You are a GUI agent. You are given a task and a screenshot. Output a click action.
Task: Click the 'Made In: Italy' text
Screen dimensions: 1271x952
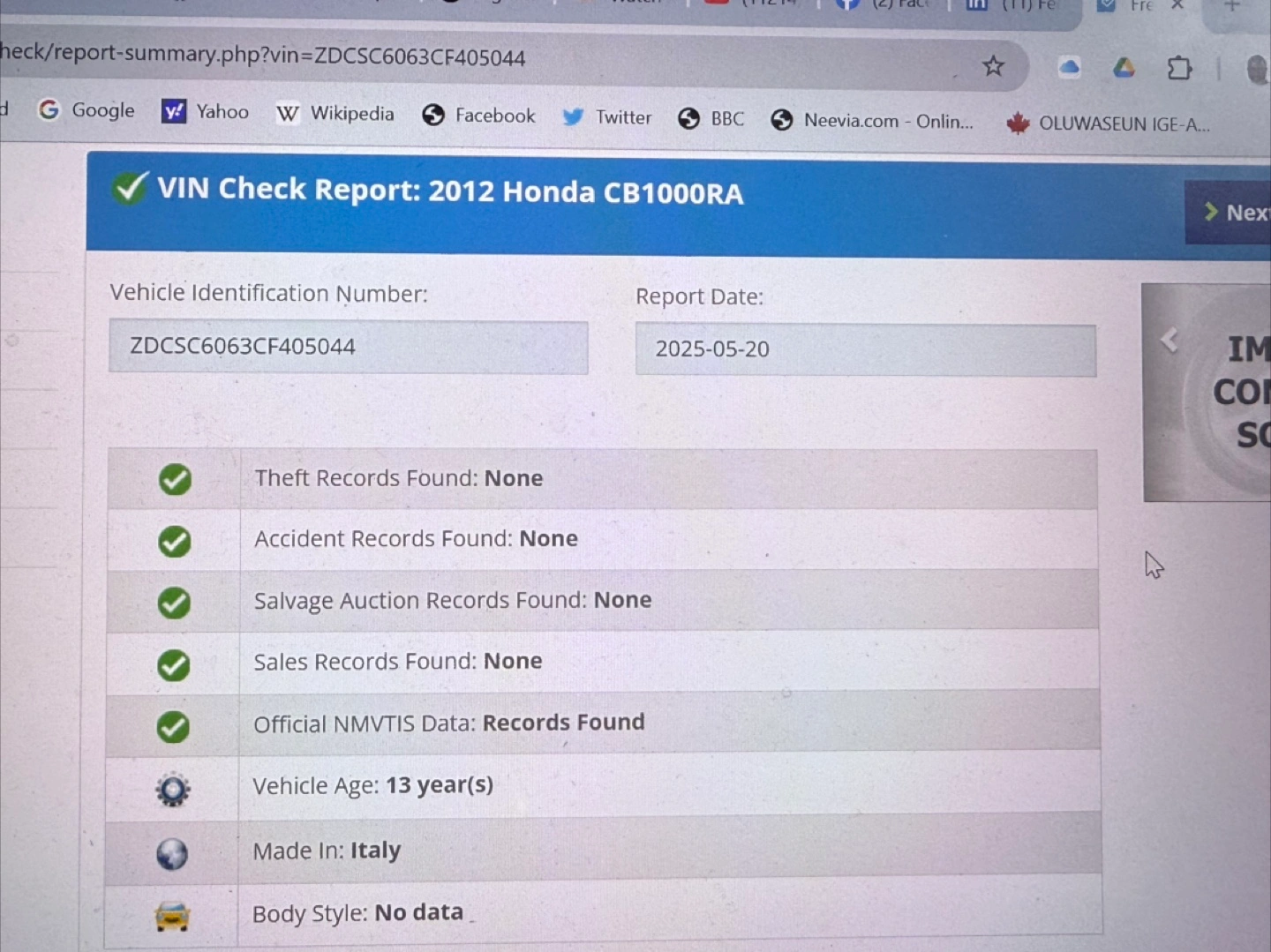point(327,851)
